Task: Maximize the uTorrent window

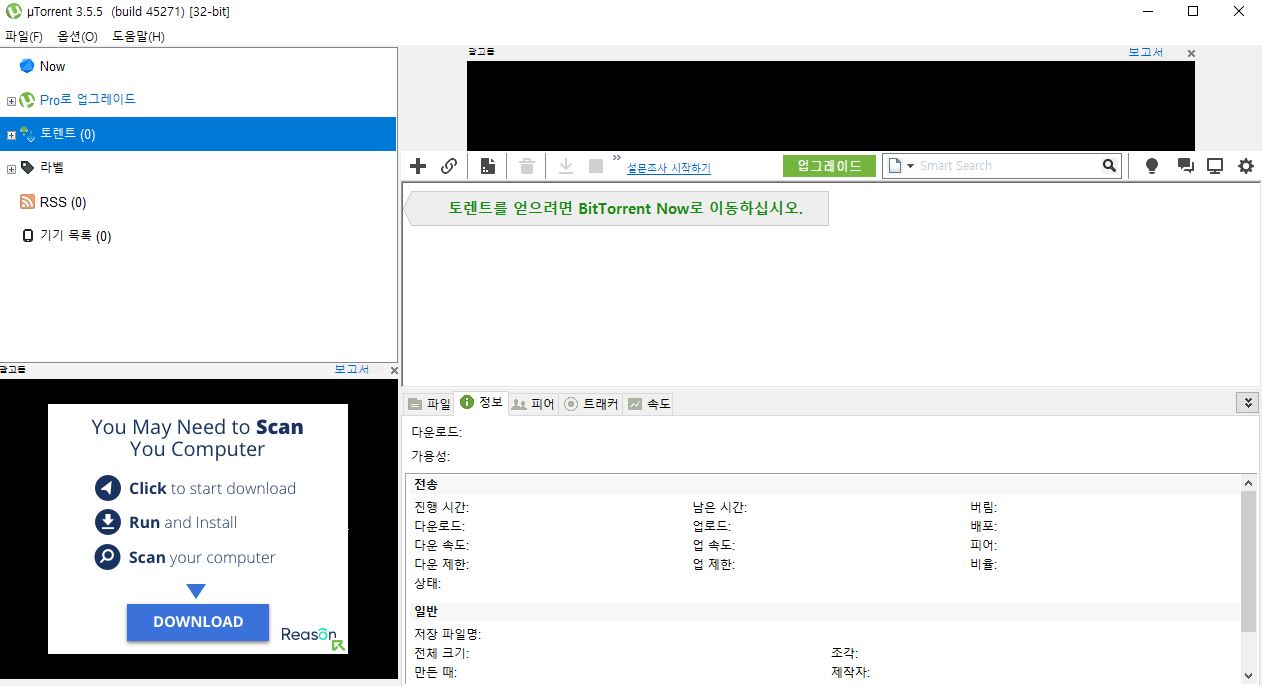Action: point(1193,11)
